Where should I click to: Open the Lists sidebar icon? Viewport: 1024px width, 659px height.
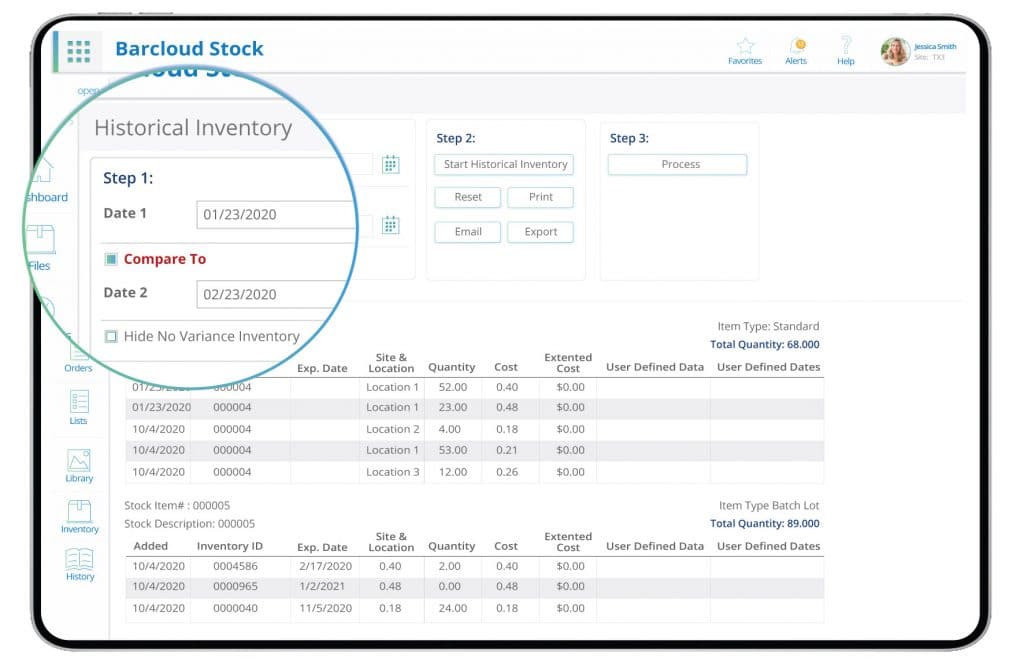pos(79,402)
